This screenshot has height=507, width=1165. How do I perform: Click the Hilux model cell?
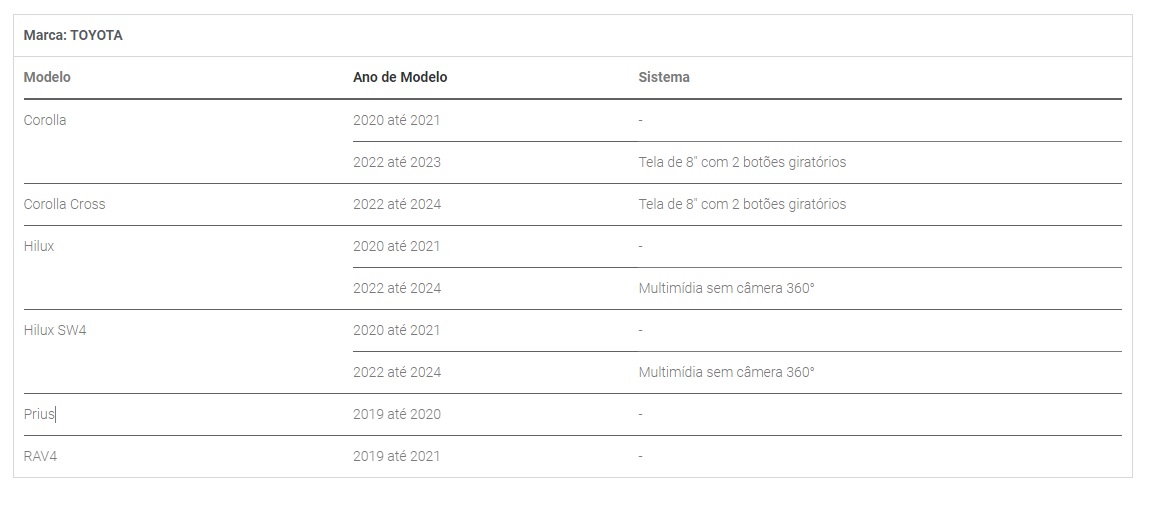pos(39,246)
